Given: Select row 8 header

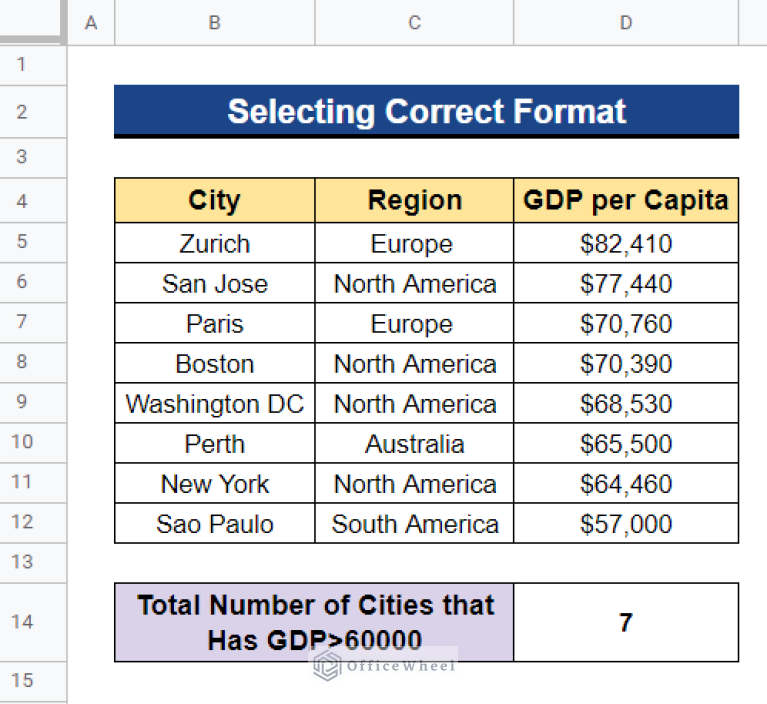Looking at the screenshot, I should click(x=33, y=363).
